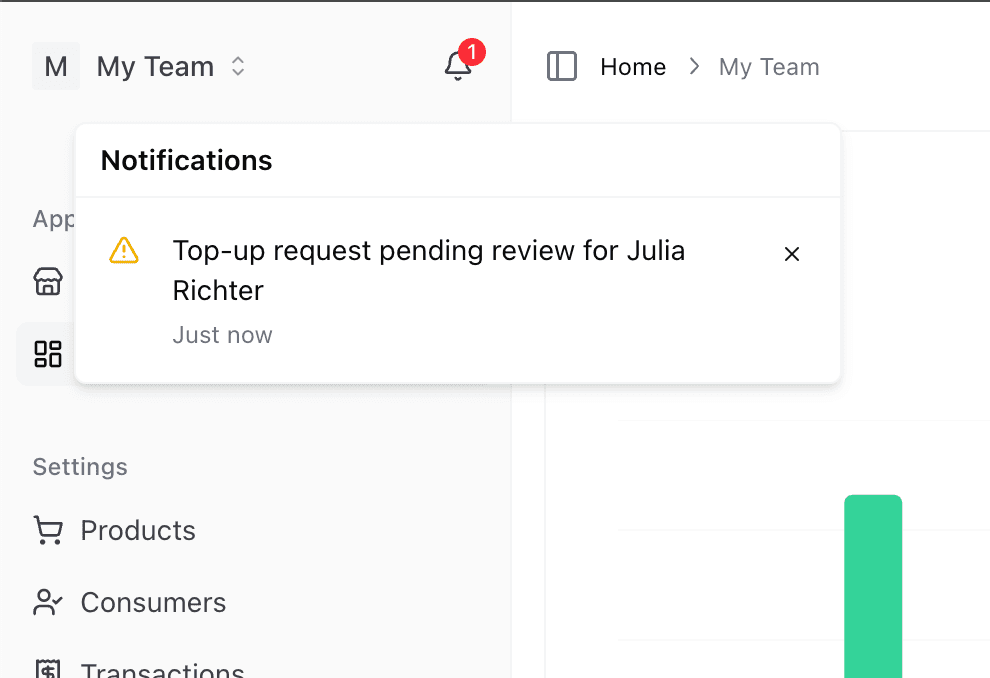This screenshot has height=678, width=990.
Task: Click the red unread notification badge
Action: point(472,51)
